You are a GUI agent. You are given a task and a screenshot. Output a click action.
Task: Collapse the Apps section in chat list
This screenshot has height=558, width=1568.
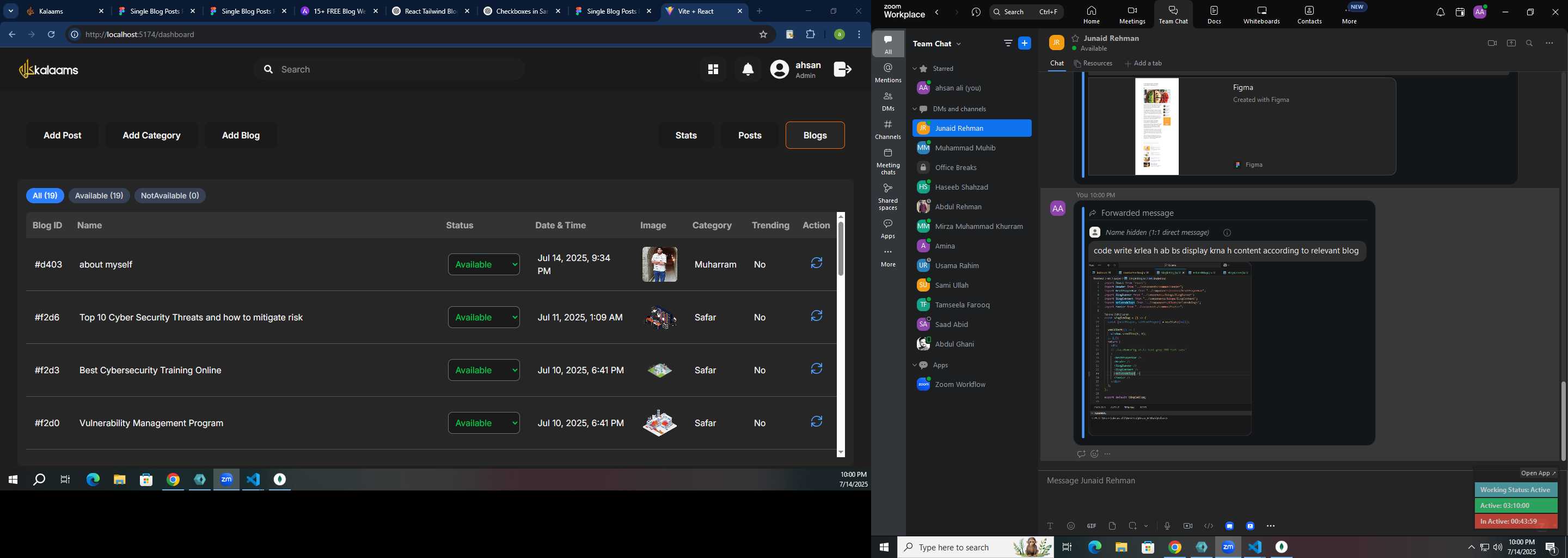click(914, 366)
